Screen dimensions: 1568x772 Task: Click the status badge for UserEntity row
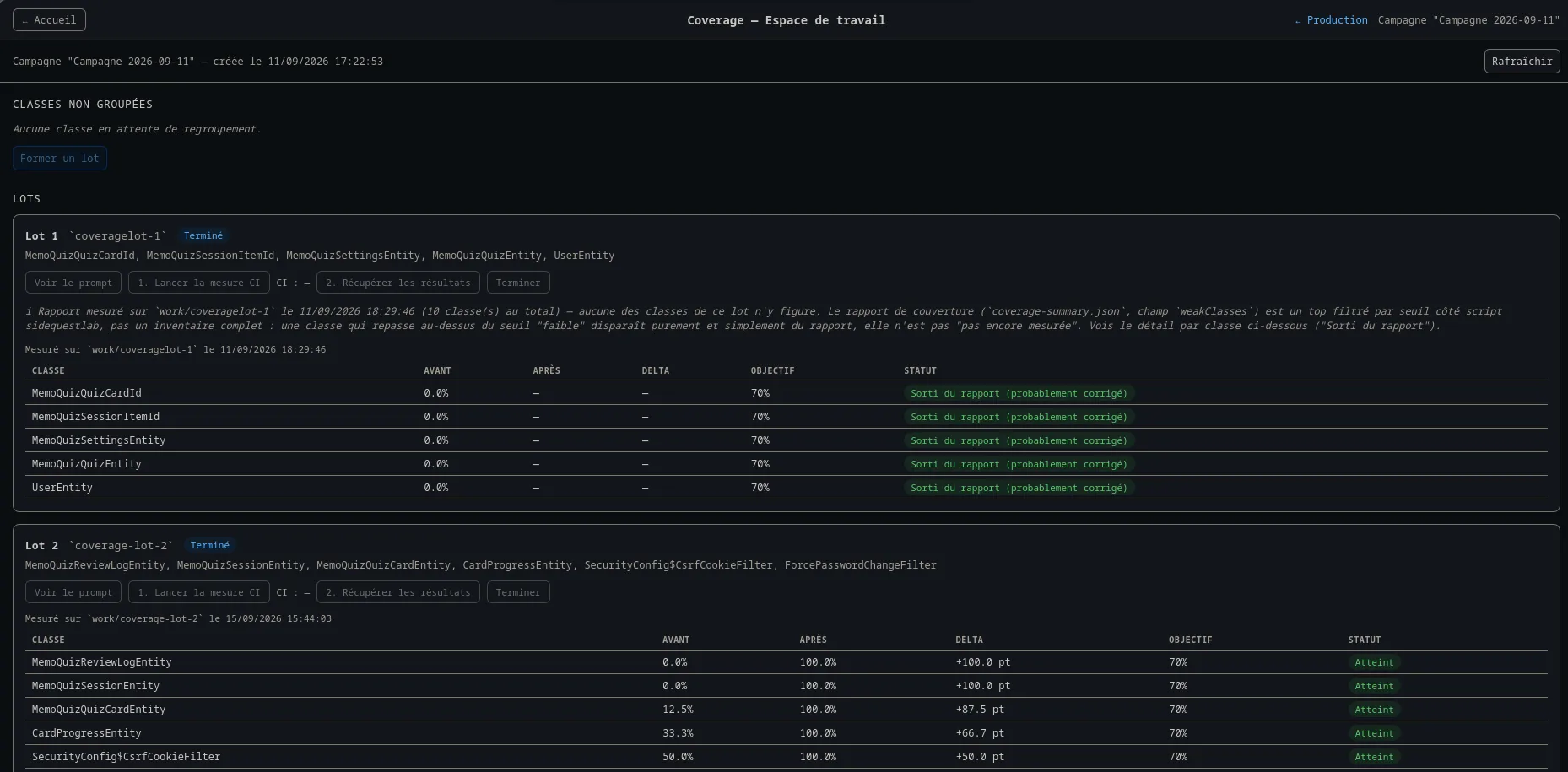(x=1019, y=488)
